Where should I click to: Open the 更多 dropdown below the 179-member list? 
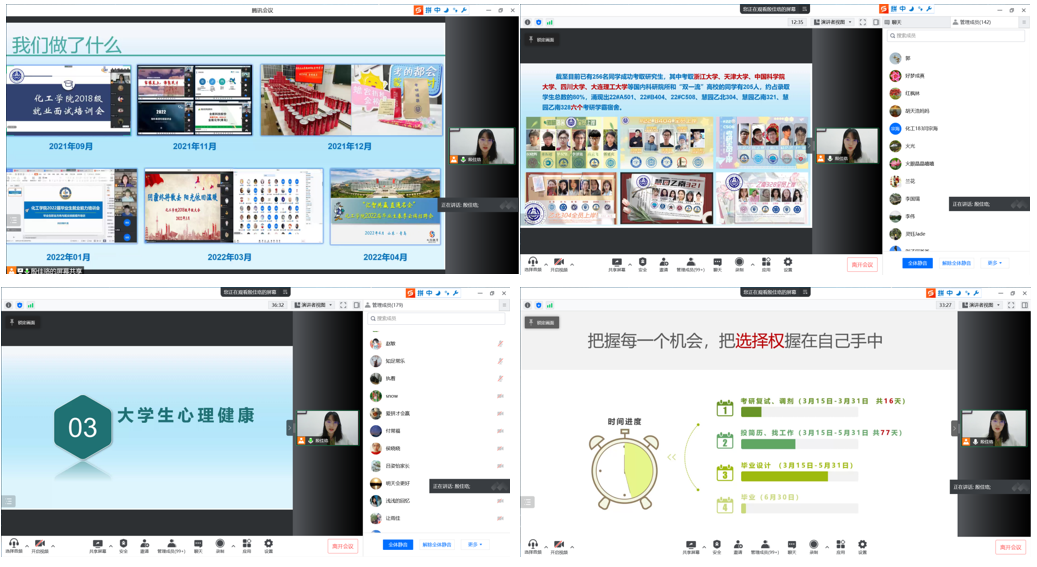click(474, 545)
